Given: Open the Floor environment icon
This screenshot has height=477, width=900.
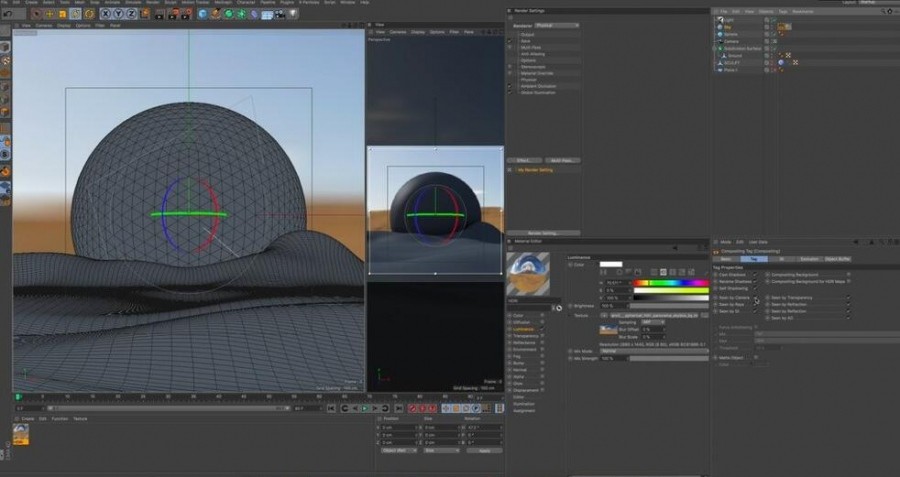Looking at the screenshot, I should coord(267,14).
